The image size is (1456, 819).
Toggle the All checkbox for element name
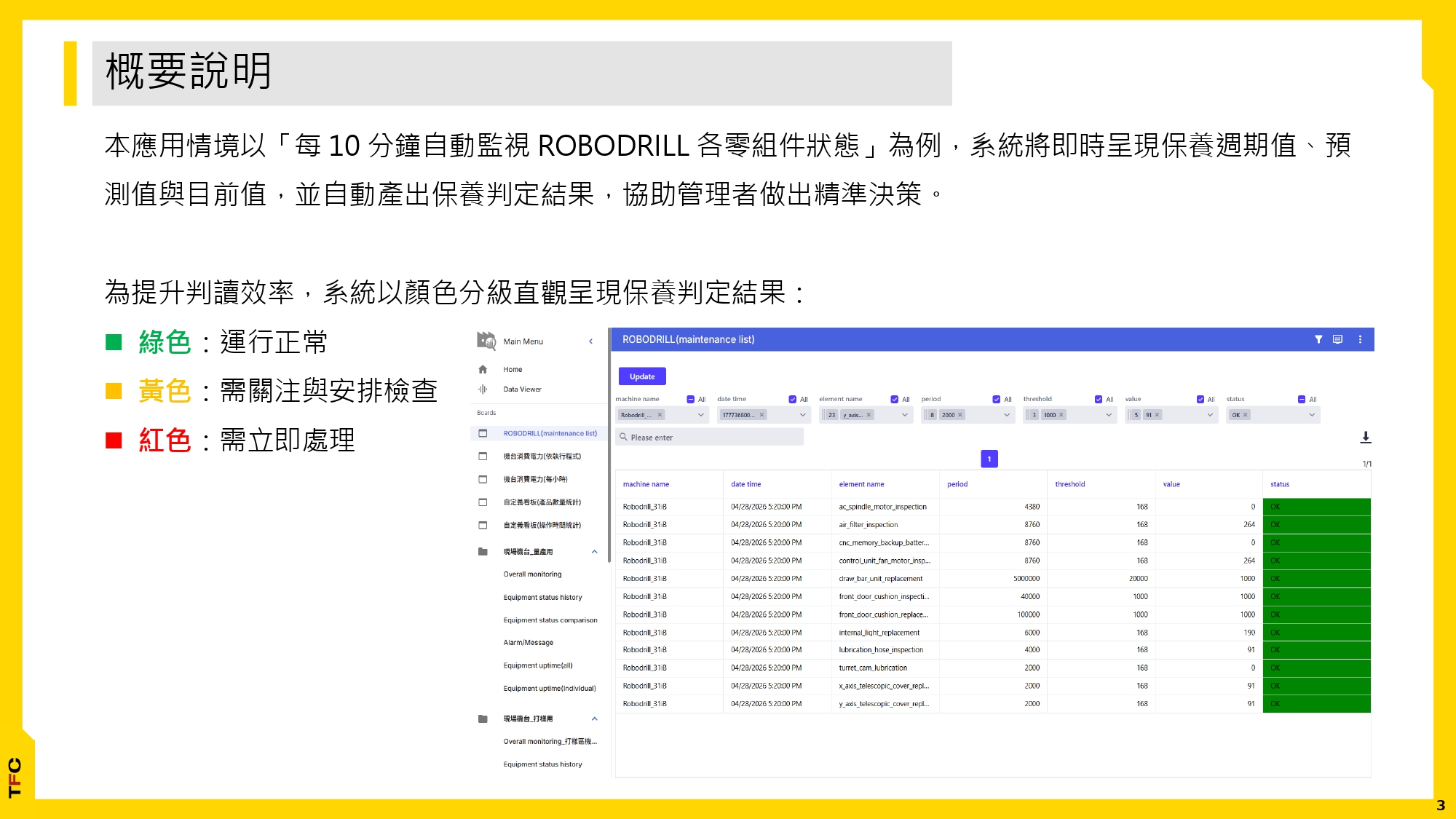(895, 399)
